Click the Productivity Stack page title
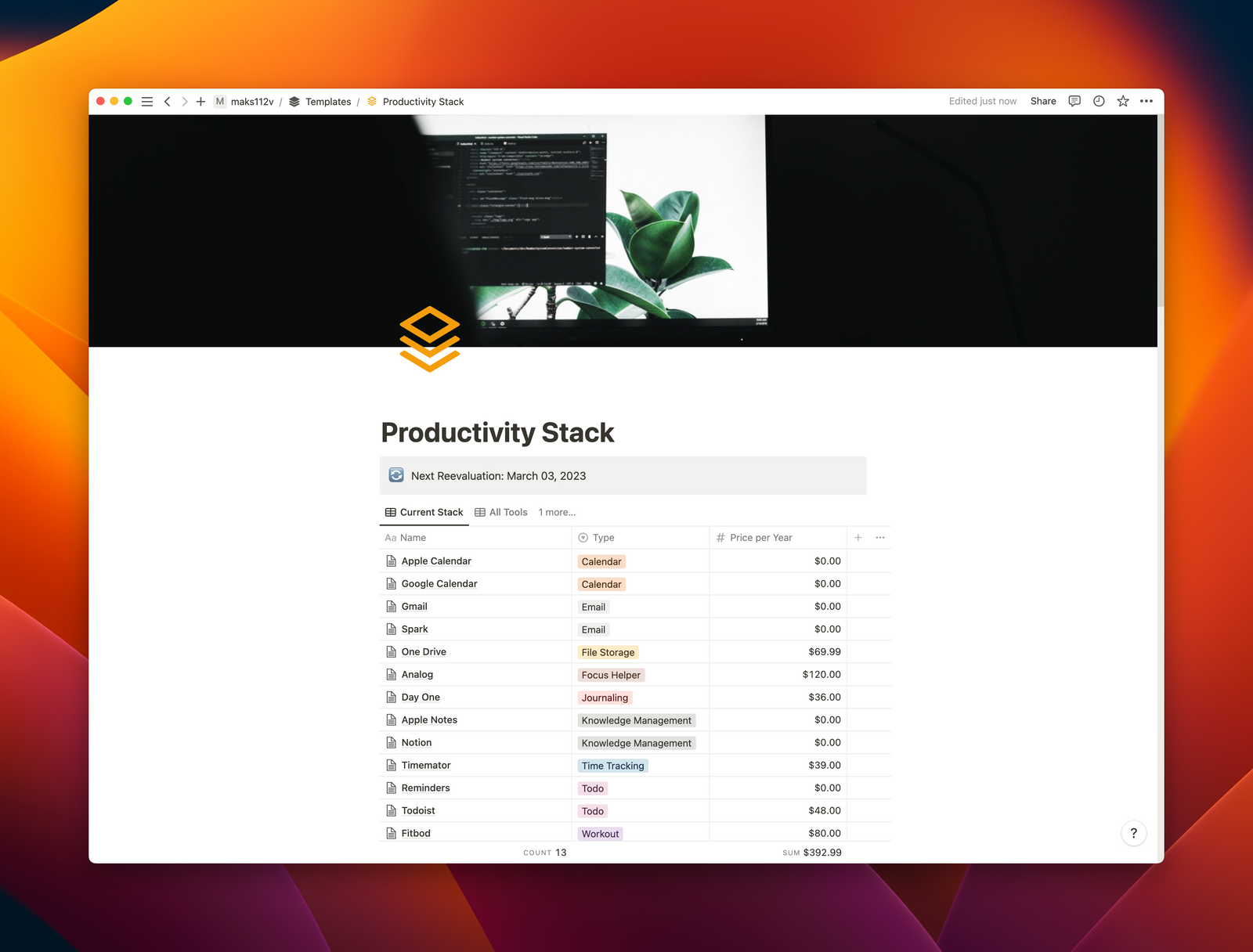This screenshot has width=1253, height=952. pyautogui.click(x=497, y=432)
